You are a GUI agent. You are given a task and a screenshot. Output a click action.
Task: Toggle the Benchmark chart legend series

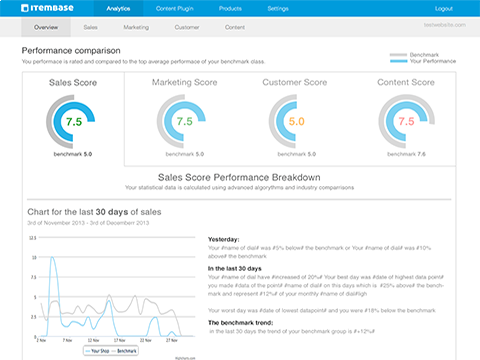[x=124, y=351]
